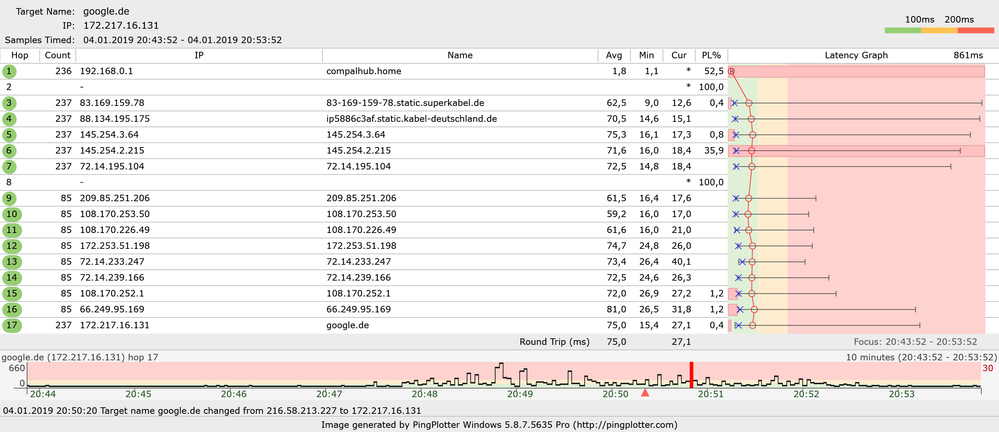Image resolution: width=999 pixels, height=432 pixels.
Task: Click the google.de hop 17 timeline title
Action: pyautogui.click(x=80, y=357)
